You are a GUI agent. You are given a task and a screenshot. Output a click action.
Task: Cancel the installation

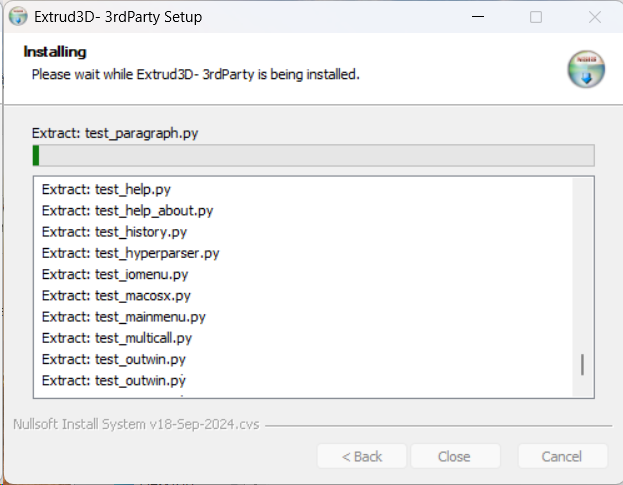[x=562, y=456]
